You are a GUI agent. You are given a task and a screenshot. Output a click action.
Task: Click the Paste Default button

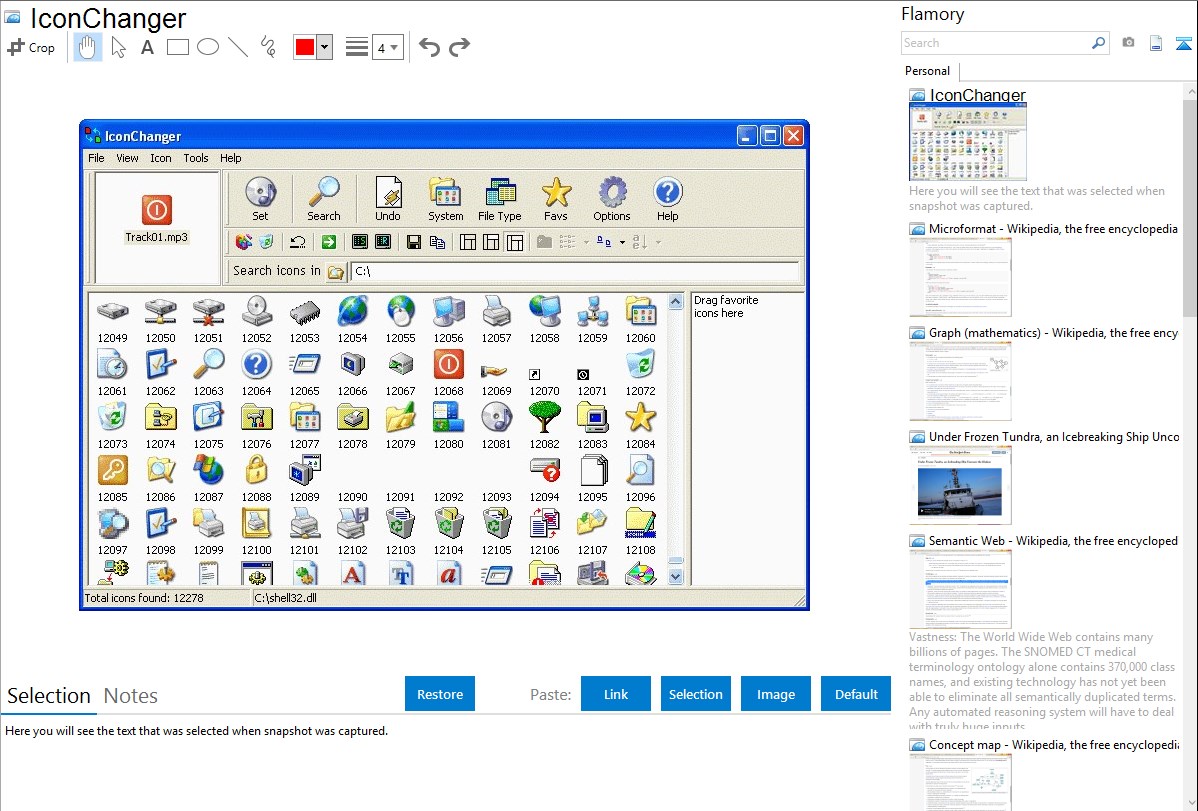[856, 694]
